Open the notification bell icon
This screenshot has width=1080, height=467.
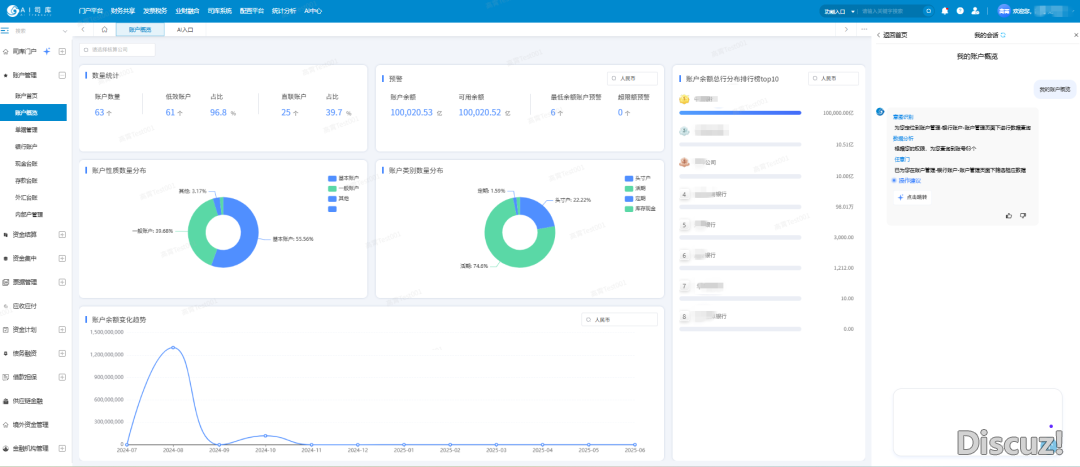coord(944,11)
